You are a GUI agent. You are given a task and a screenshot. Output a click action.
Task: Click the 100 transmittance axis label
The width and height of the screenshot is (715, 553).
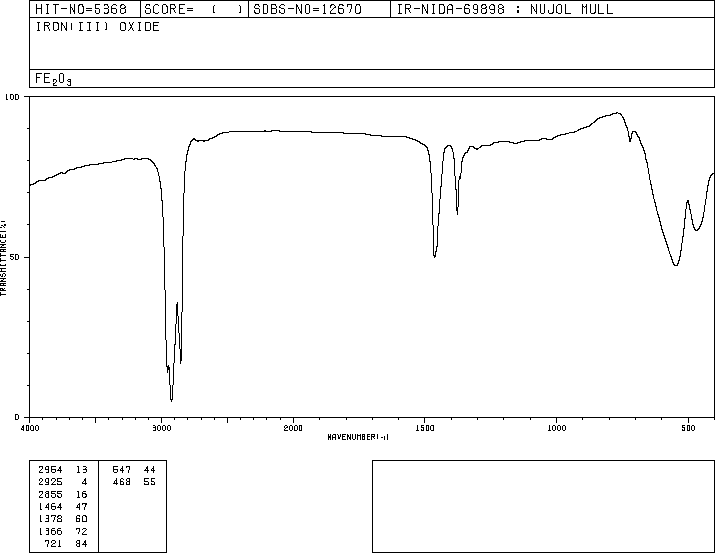[x=12, y=97]
